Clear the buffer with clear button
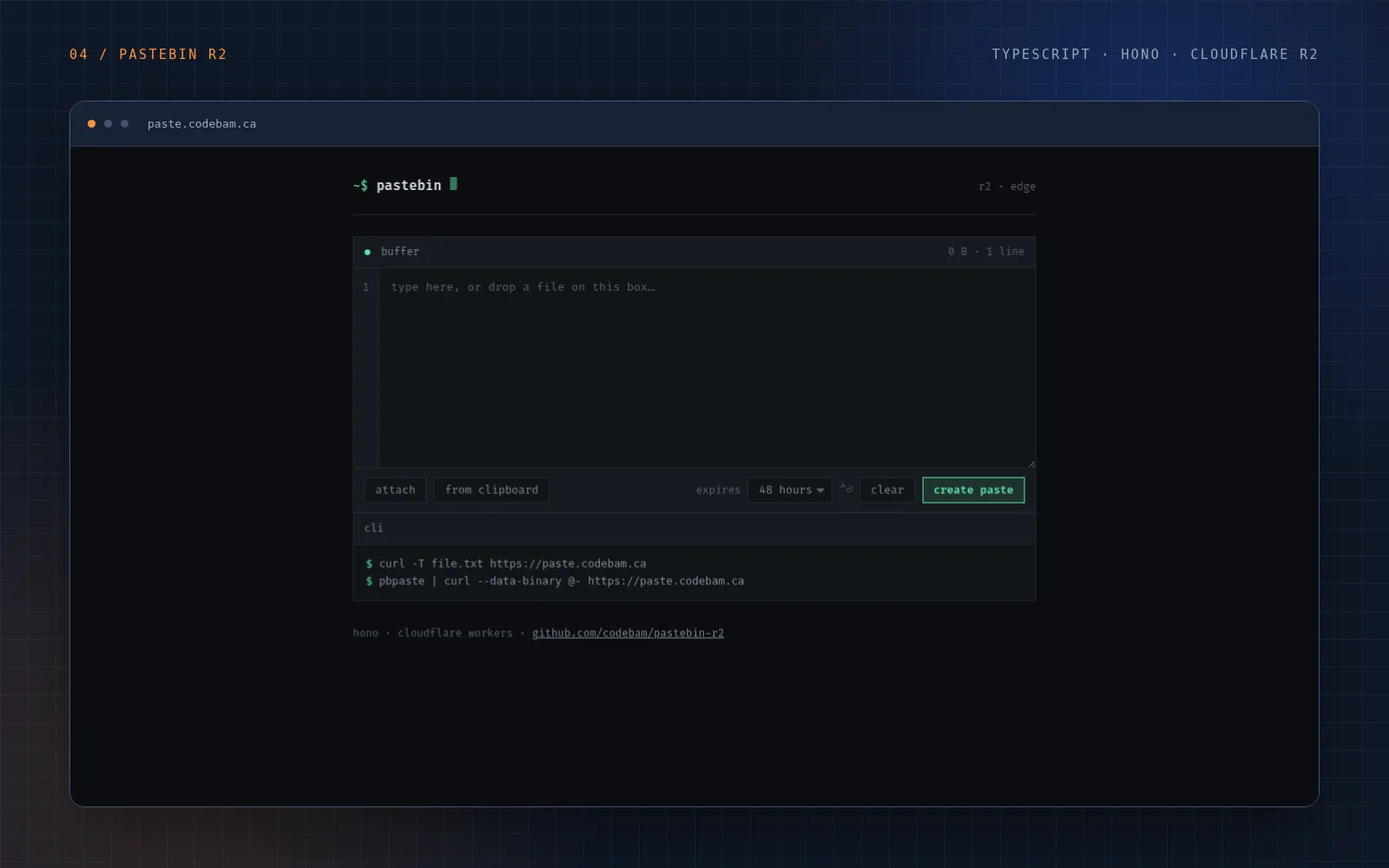Viewport: 1389px width, 868px height. coord(887,490)
